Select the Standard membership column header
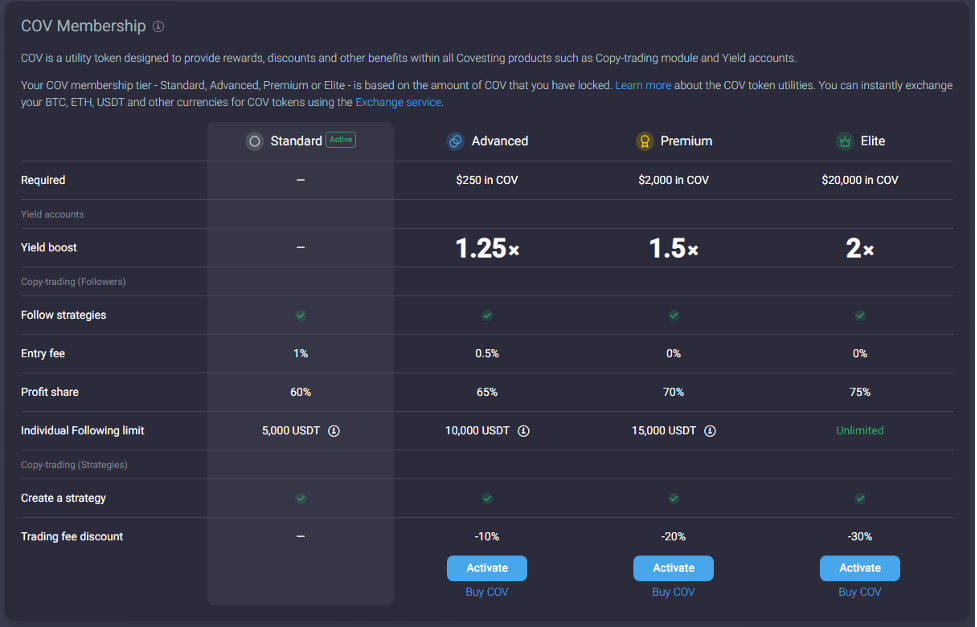Image resolution: width=977 pixels, height=627 pixels. [300, 141]
